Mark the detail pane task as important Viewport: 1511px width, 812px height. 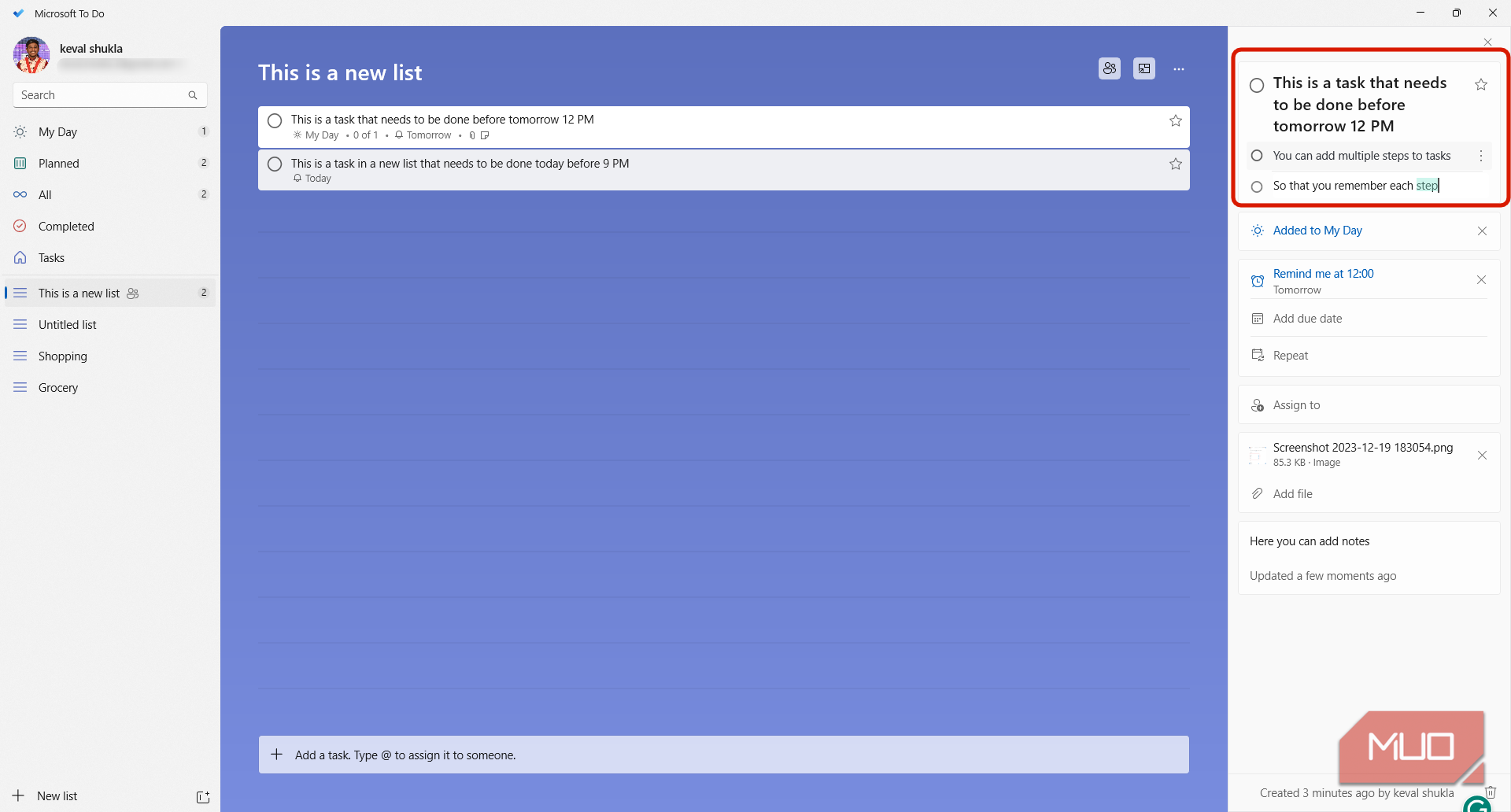[x=1481, y=84]
